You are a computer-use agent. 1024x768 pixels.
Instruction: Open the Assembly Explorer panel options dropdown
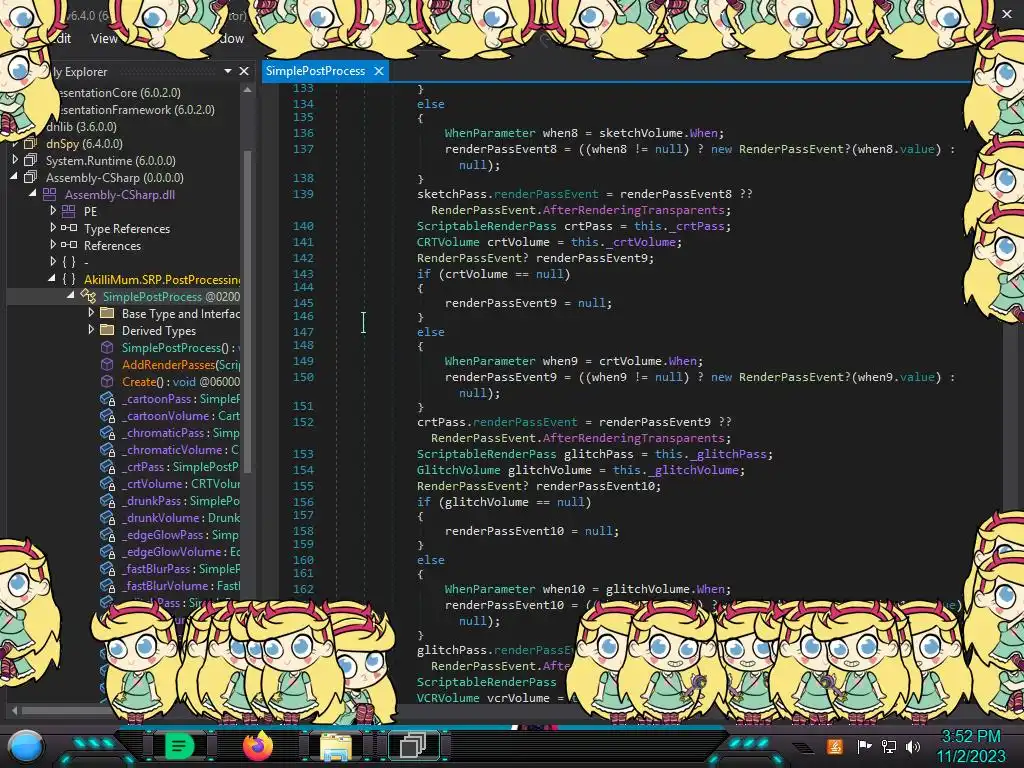(227, 71)
